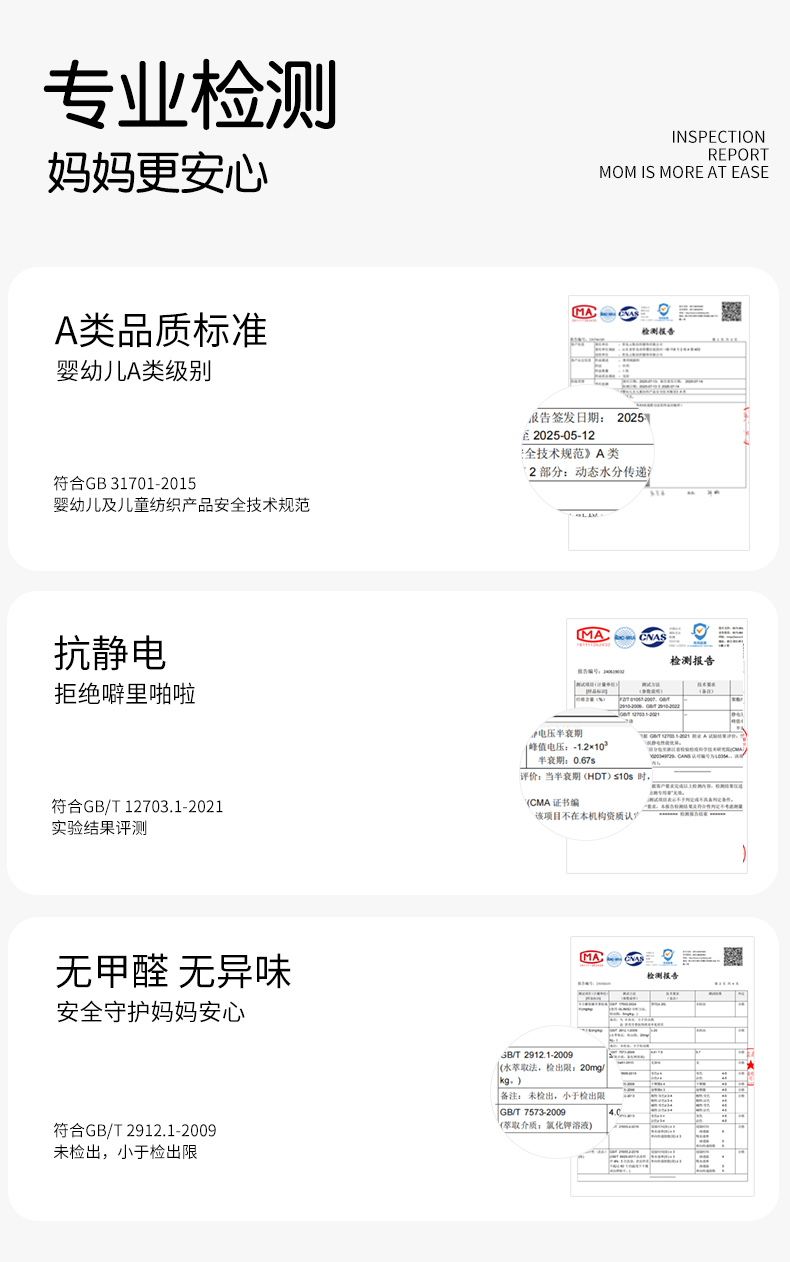Click the magnified circle showing 半衰期 0.67s

(588, 773)
